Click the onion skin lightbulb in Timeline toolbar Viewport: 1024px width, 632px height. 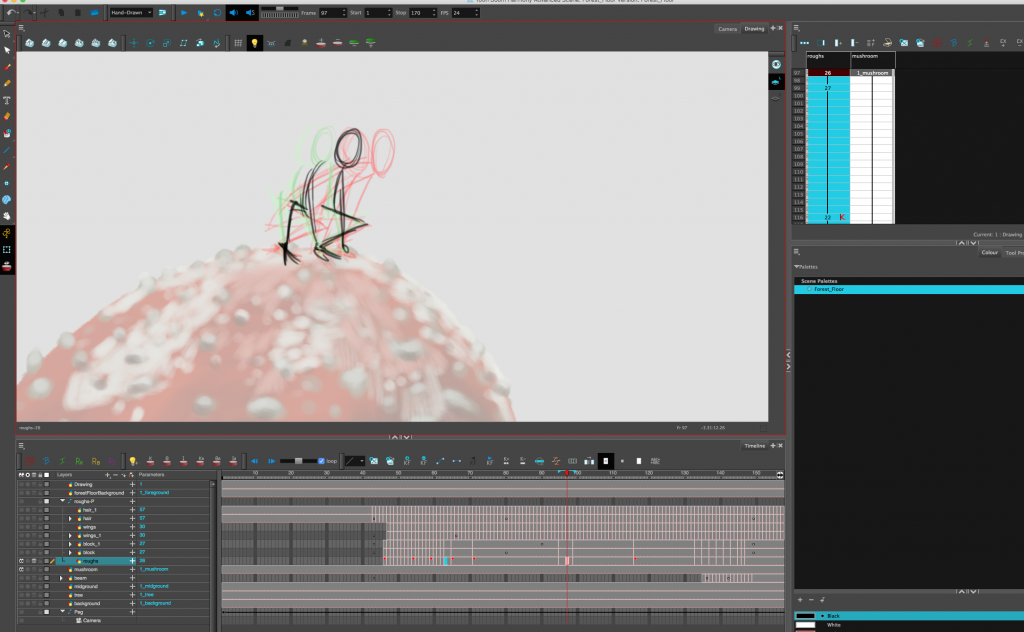[x=132, y=461]
